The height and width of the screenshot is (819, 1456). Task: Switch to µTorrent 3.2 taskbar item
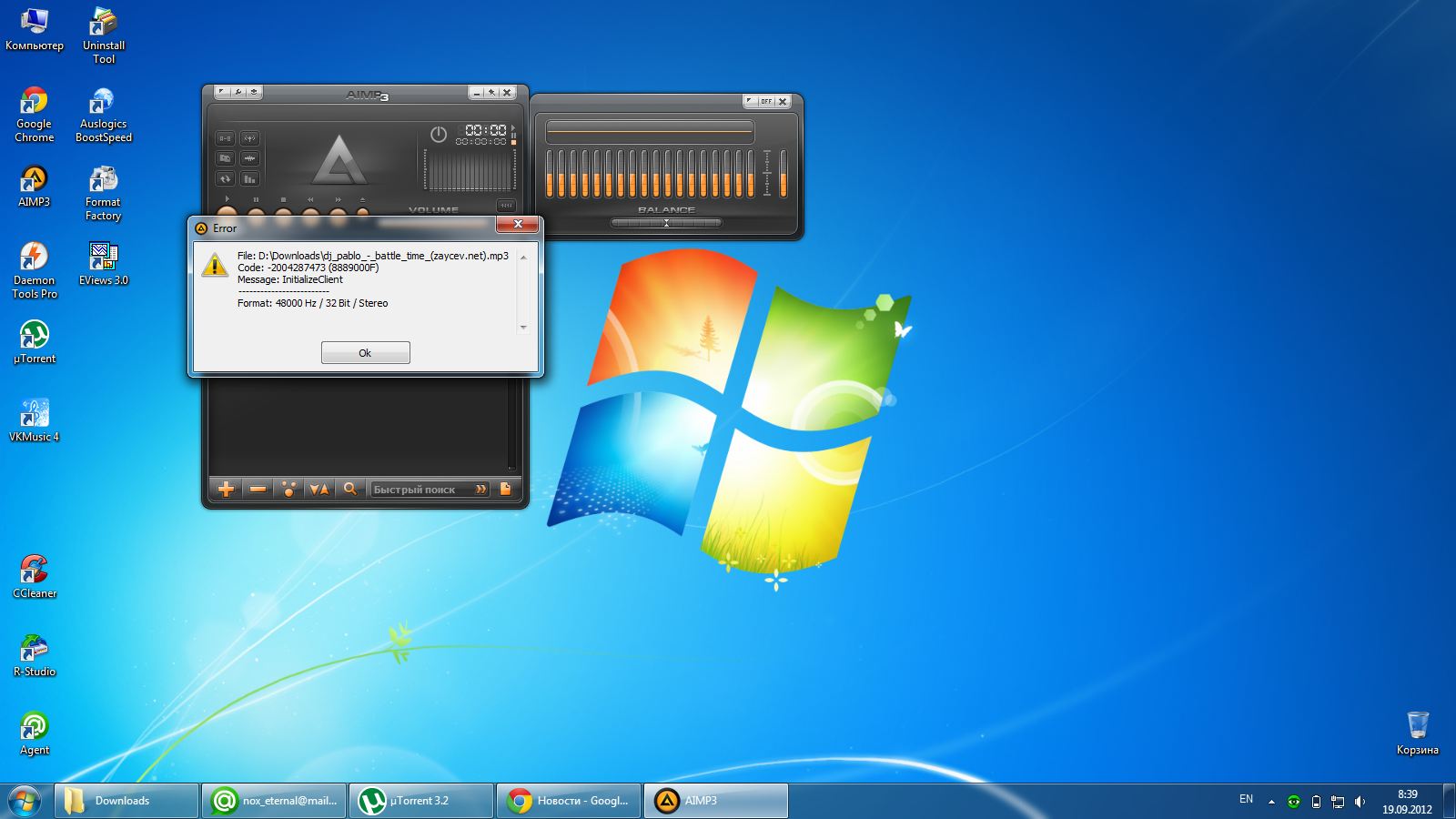[420, 801]
